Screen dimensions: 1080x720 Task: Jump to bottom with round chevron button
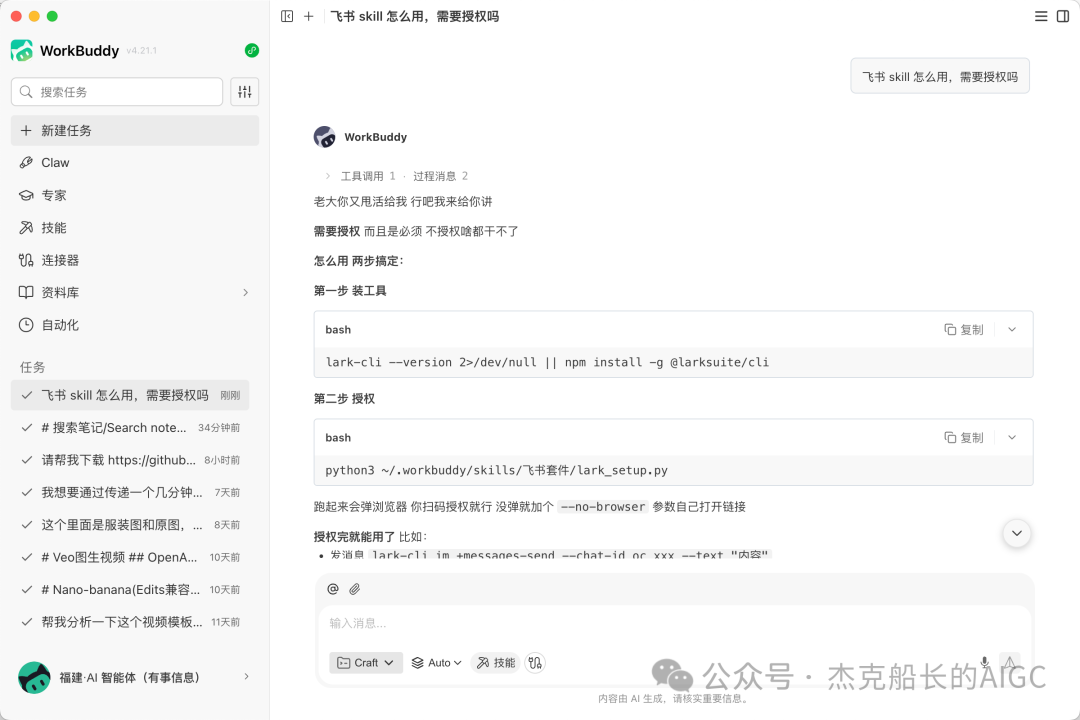[x=1017, y=533]
